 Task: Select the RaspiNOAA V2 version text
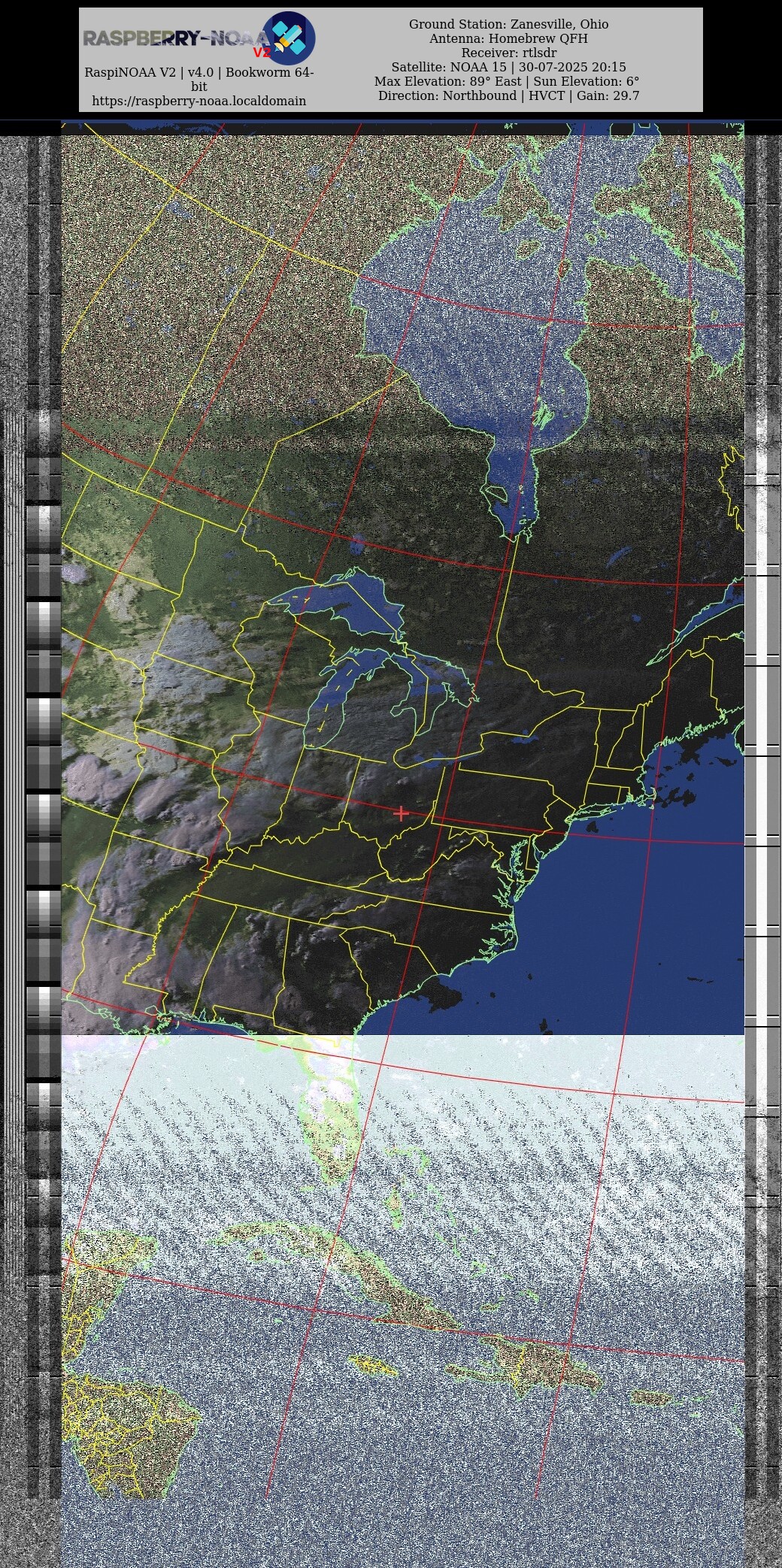pyautogui.click(x=199, y=73)
